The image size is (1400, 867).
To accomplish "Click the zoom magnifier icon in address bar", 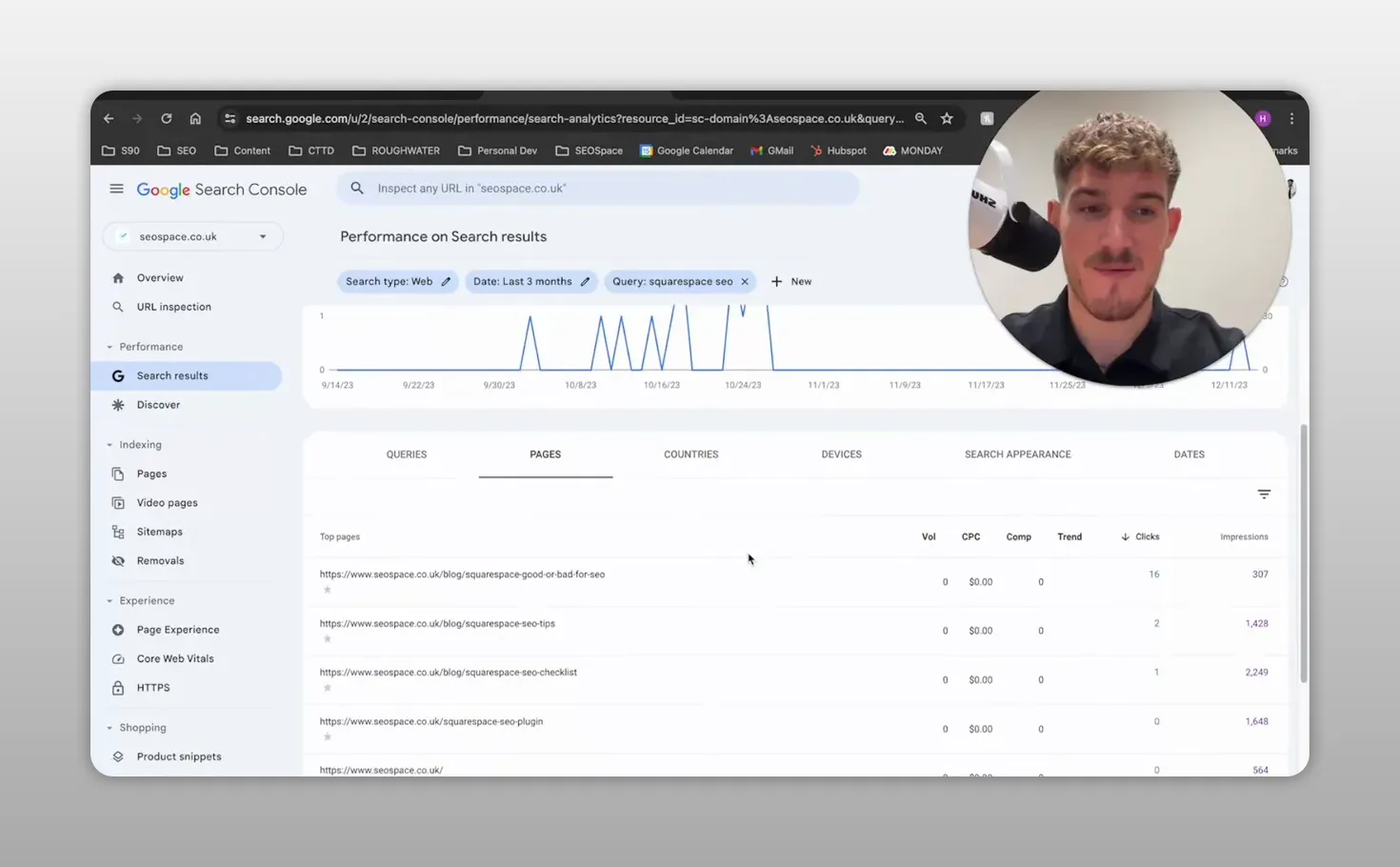I will pyautogui.click(x=921, y=119).
